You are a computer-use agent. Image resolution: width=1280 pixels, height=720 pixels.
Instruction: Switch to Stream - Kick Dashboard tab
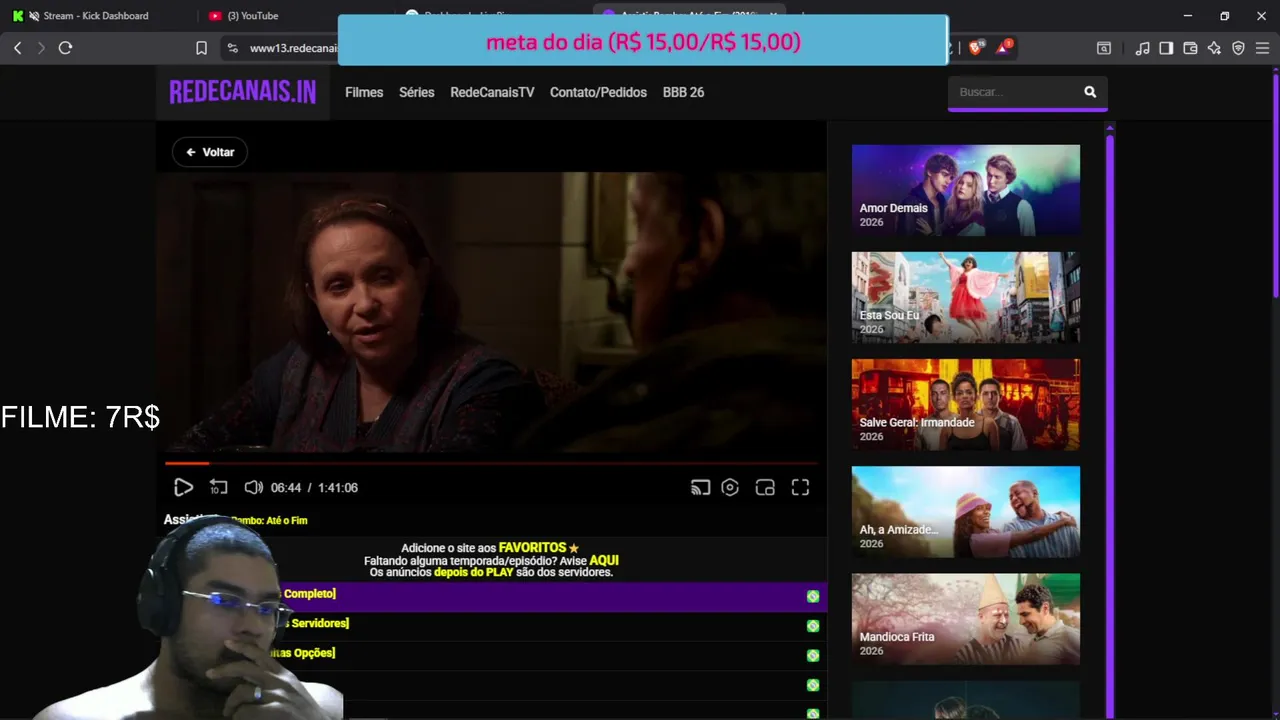(97, 16)
